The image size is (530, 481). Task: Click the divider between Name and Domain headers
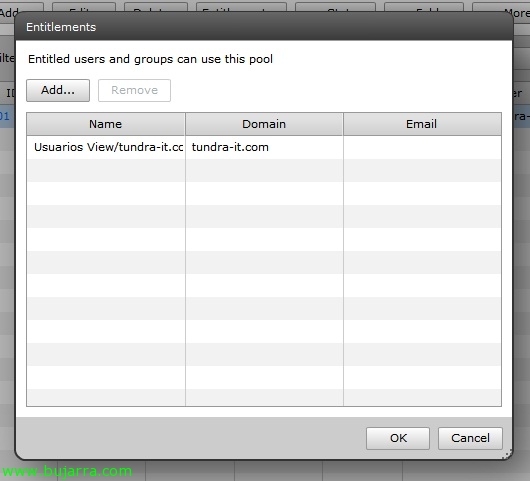click(185, 124)
